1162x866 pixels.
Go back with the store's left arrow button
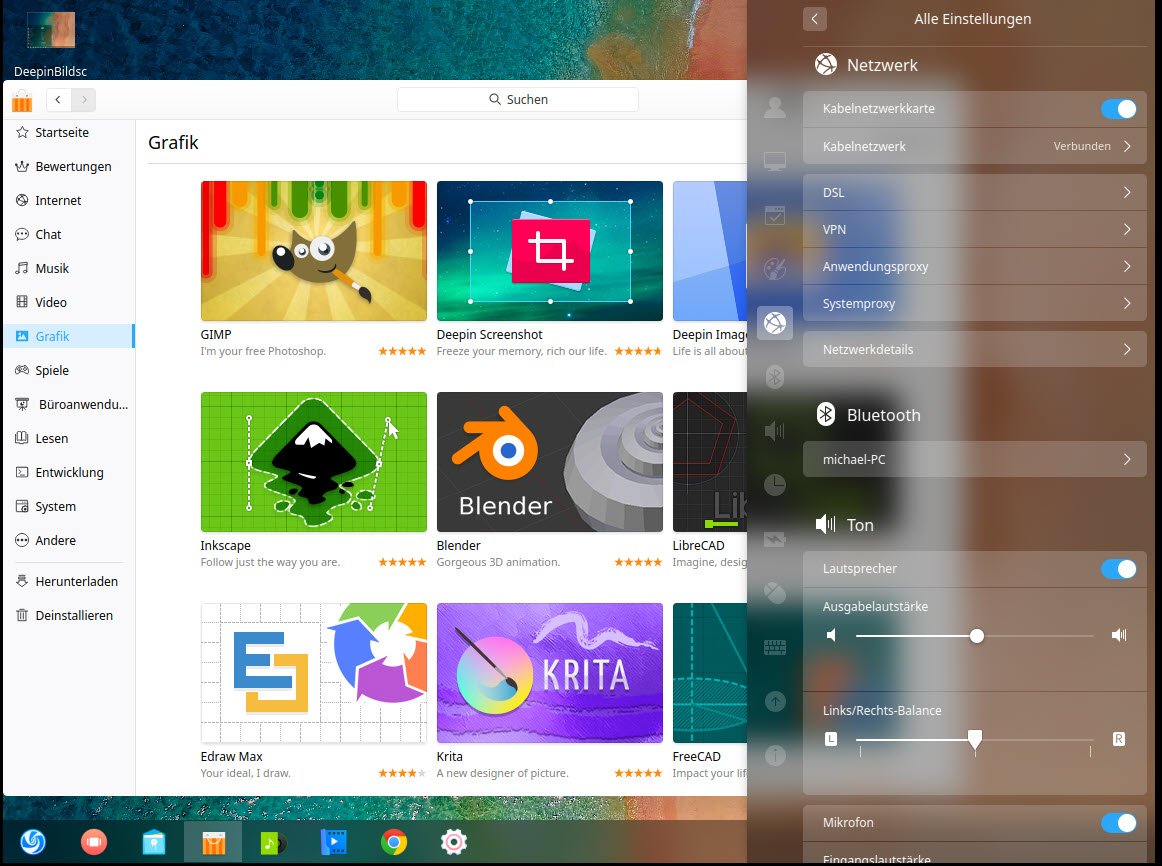(x=59, y=99)
